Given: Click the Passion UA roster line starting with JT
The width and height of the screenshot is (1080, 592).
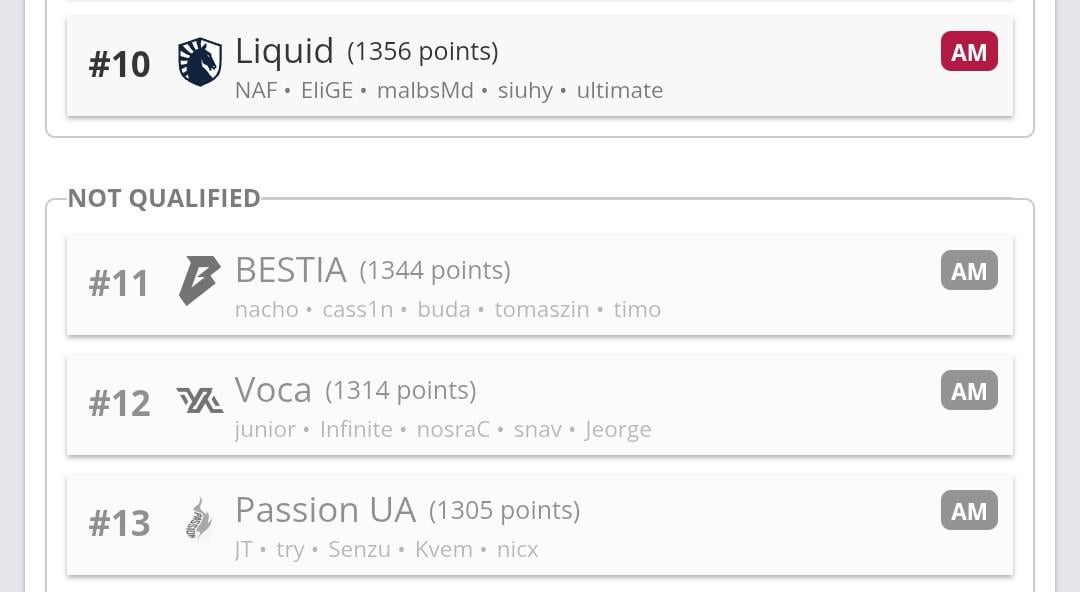Looking at the screenshot, I should [x=386, y=549].
